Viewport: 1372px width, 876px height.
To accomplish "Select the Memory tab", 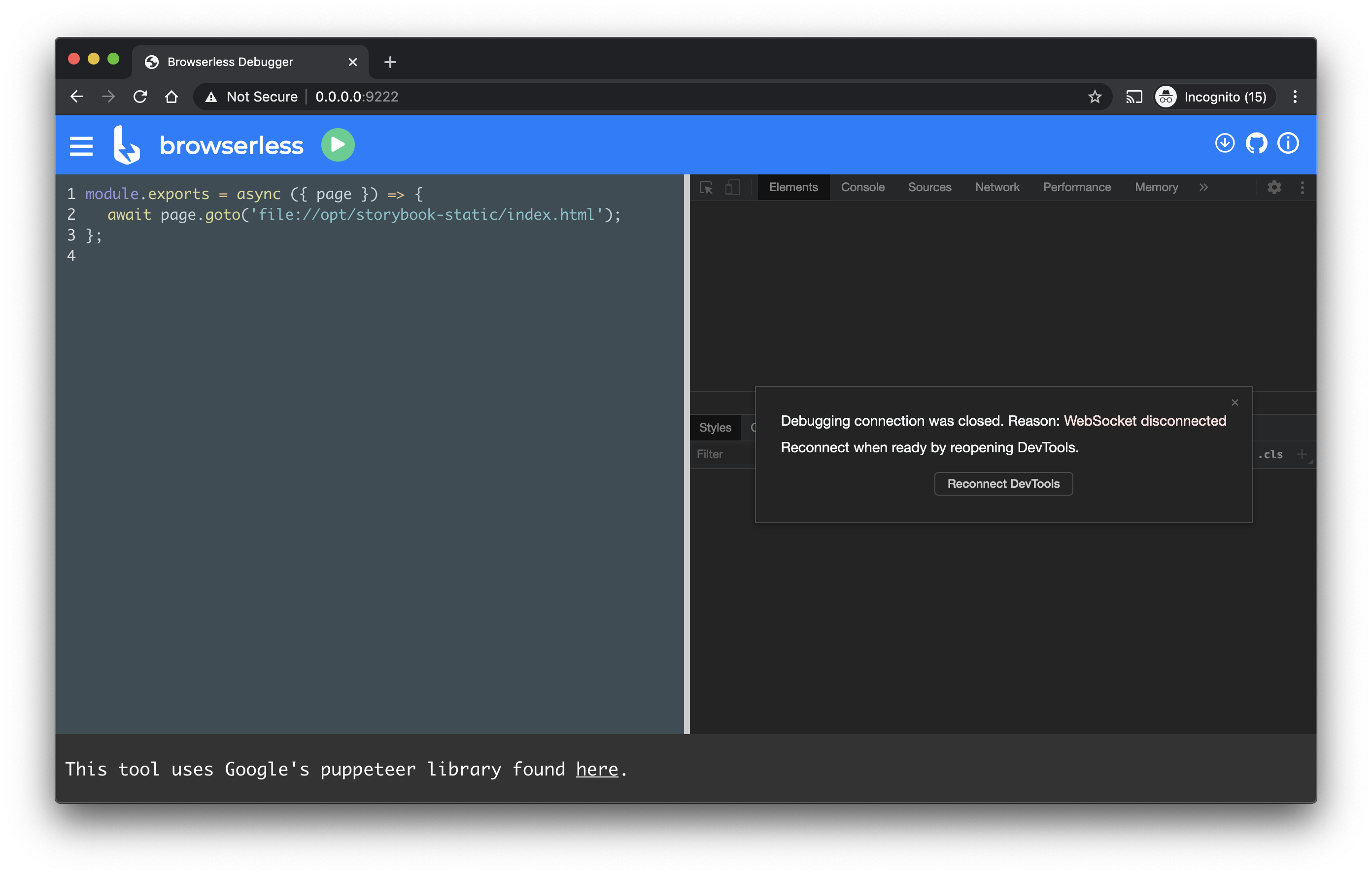I will 1156,187.
